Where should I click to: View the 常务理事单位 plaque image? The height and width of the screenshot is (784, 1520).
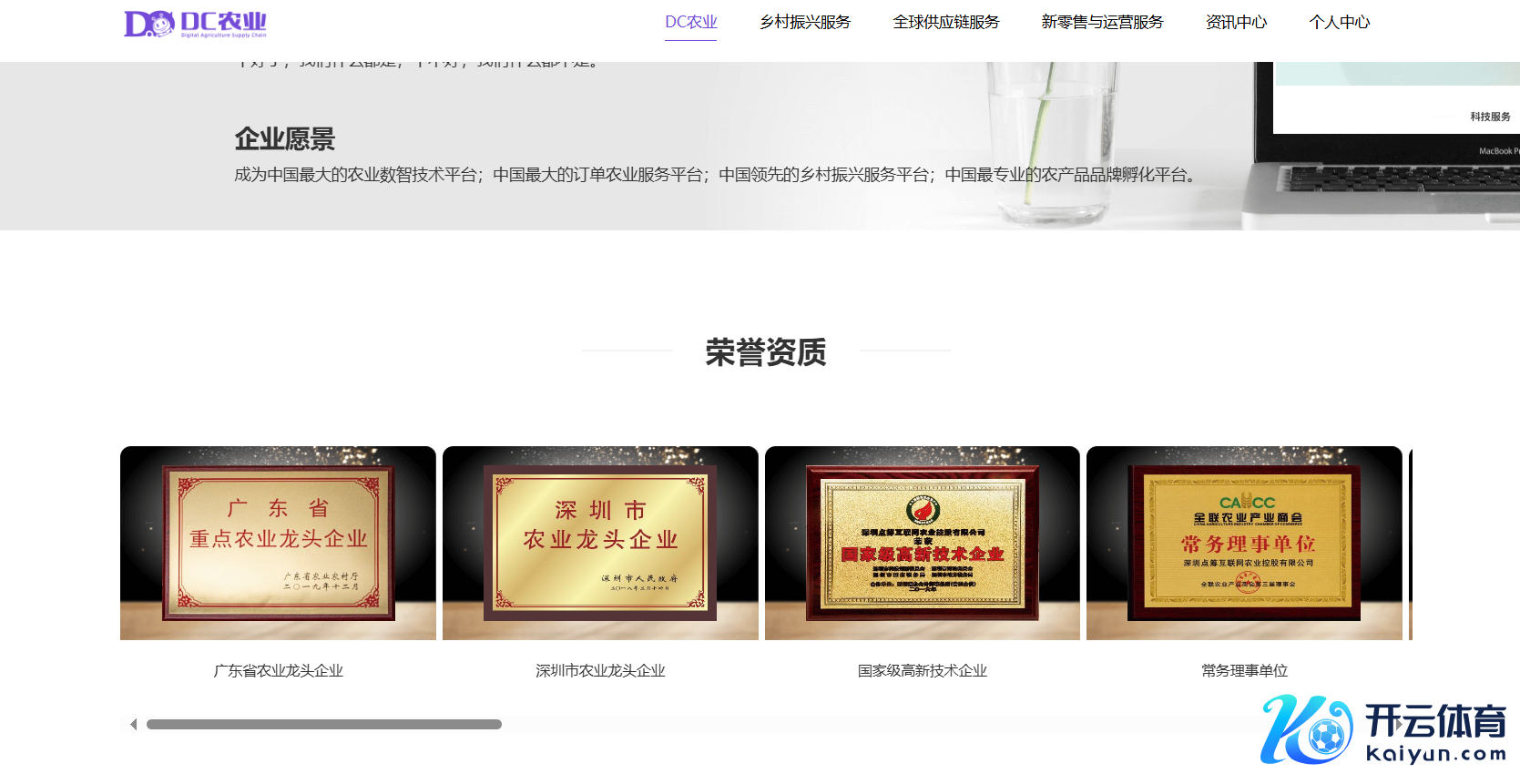coord(1244,543)
